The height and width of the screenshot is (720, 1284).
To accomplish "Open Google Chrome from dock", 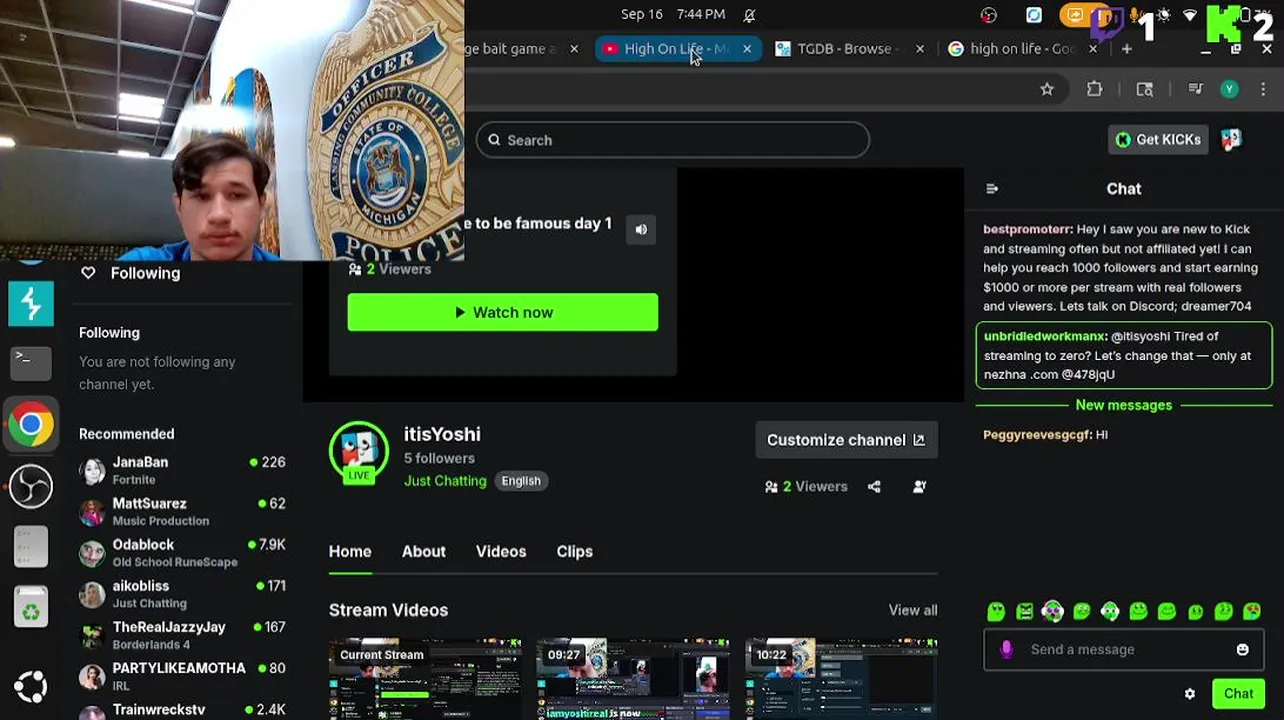I will 31,424.
